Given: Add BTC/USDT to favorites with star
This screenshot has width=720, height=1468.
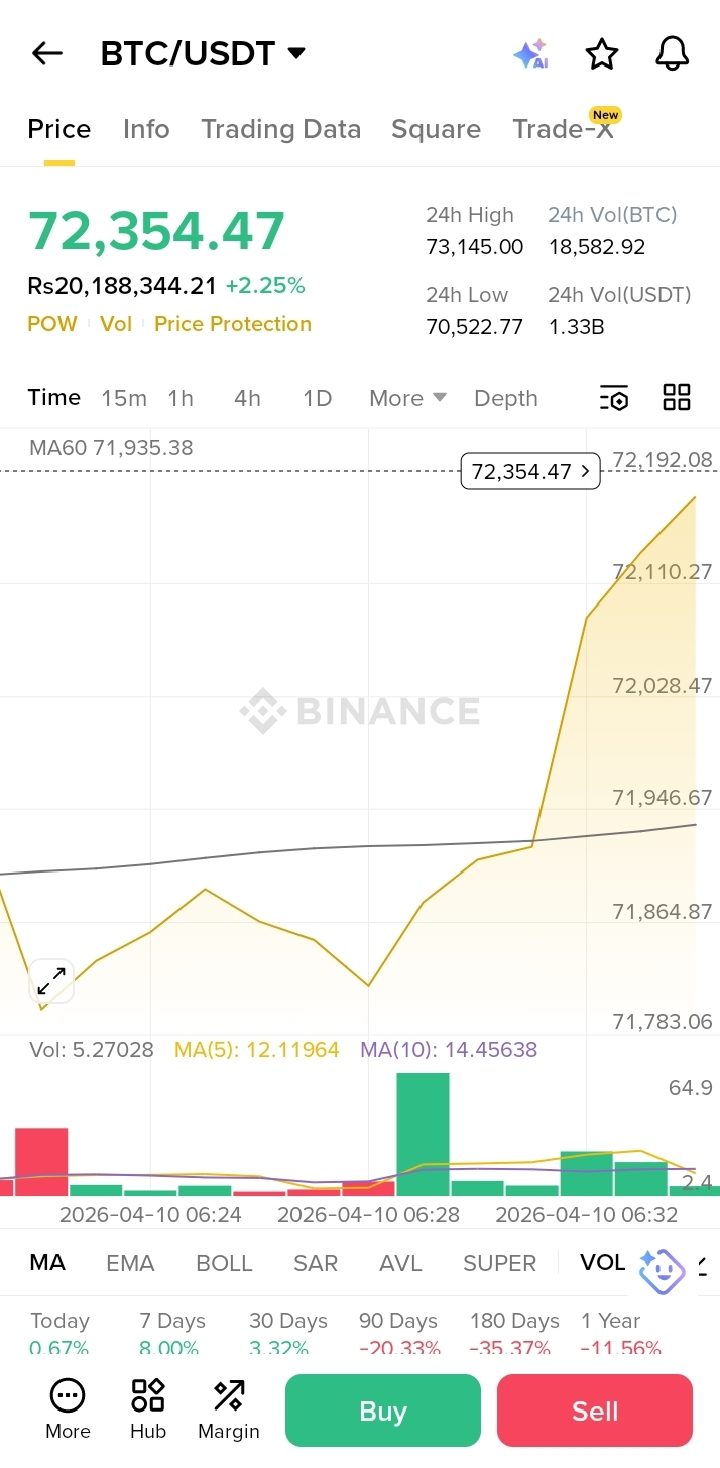Looking at the screenshot, I should click(602, 54).
